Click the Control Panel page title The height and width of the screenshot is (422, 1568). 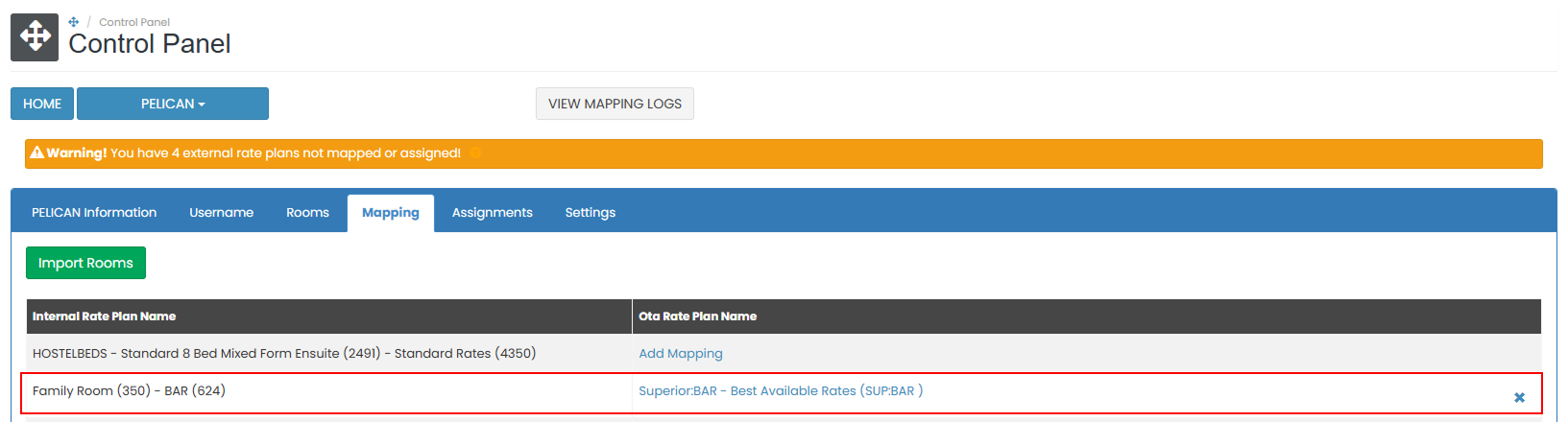(150, 44)
